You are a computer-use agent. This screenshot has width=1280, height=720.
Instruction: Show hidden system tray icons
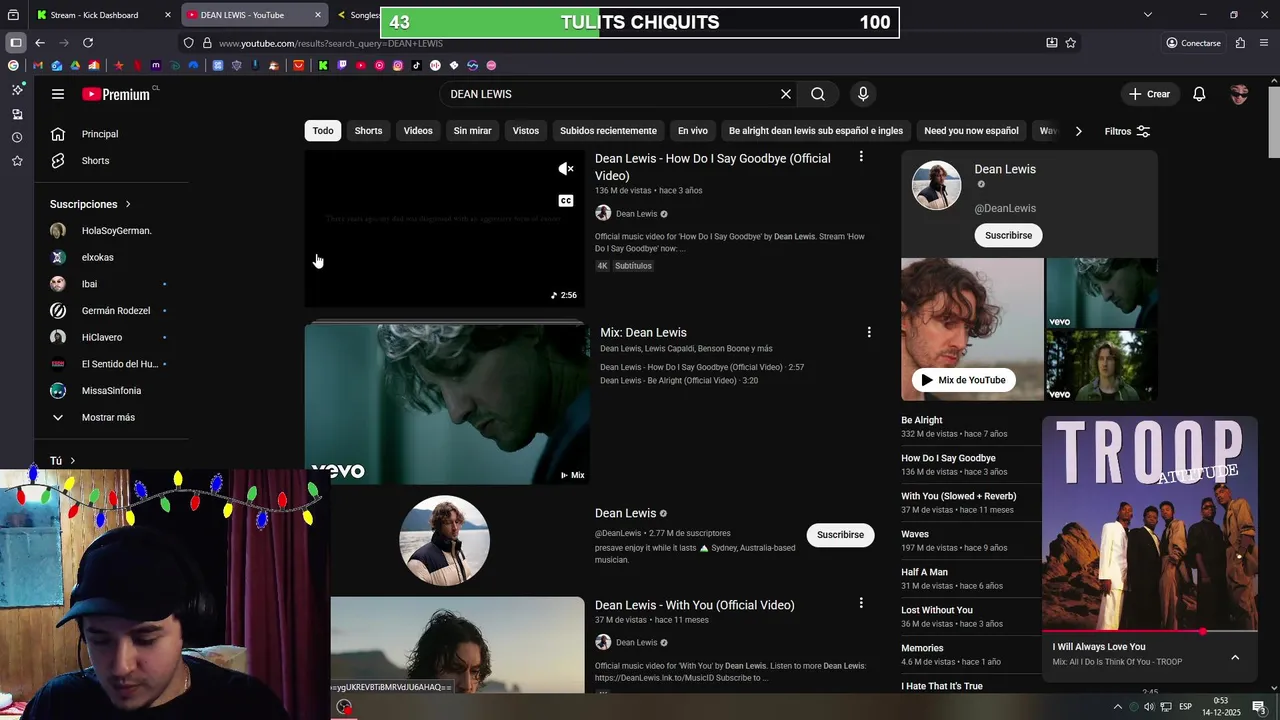[1118, 707]
